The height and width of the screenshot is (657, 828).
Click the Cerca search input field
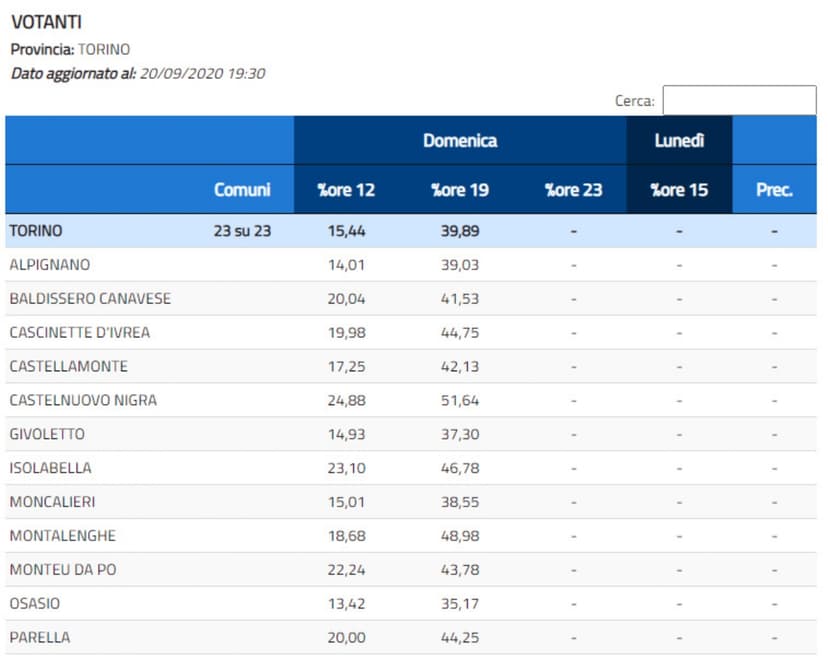(x=739, y=100)
